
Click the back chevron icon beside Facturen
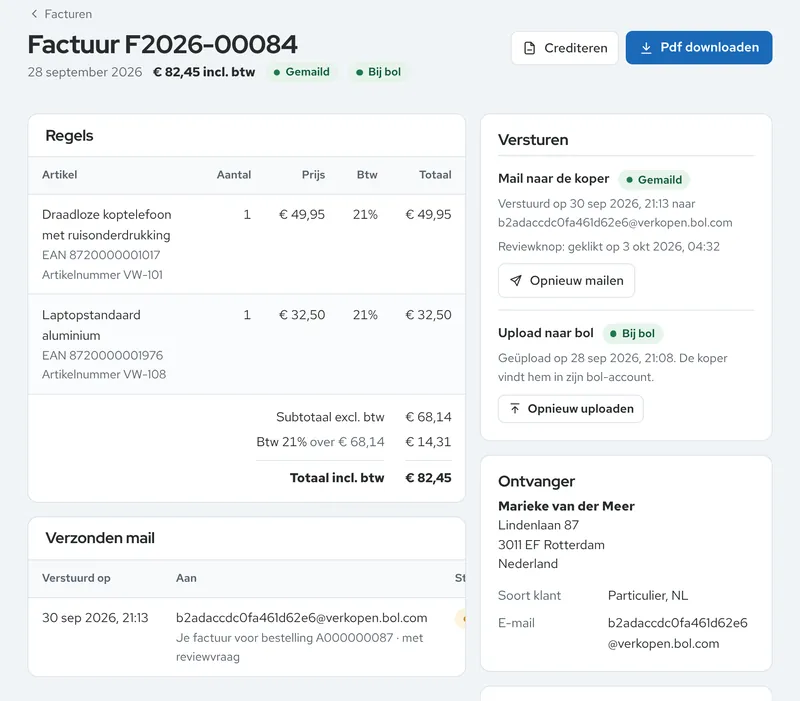pos(34,14)
